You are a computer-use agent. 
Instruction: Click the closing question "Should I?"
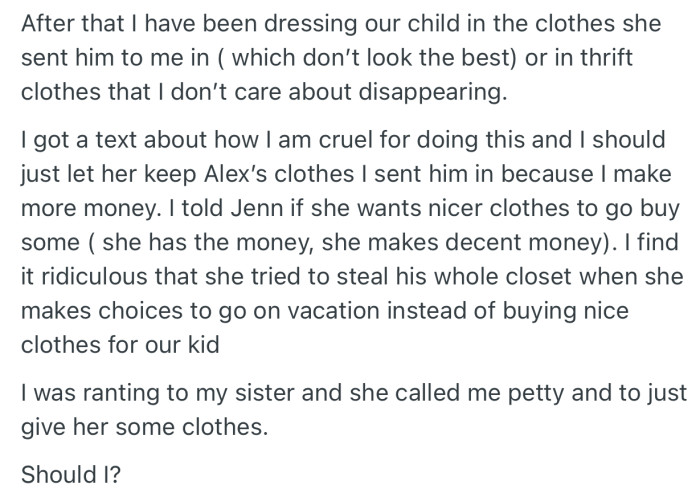(67, 471)
